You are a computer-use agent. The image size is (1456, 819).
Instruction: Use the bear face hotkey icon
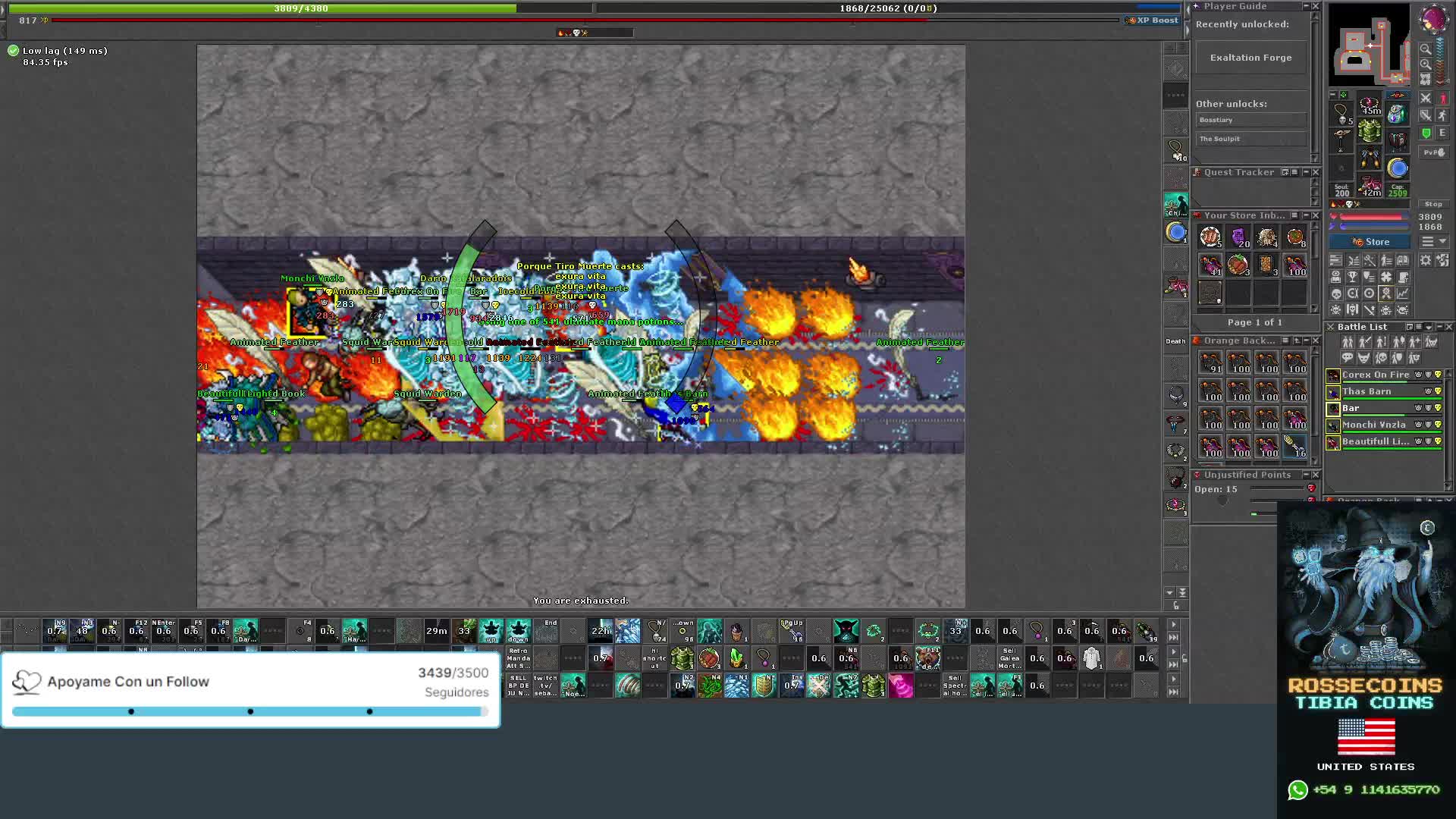coord(928,658)
